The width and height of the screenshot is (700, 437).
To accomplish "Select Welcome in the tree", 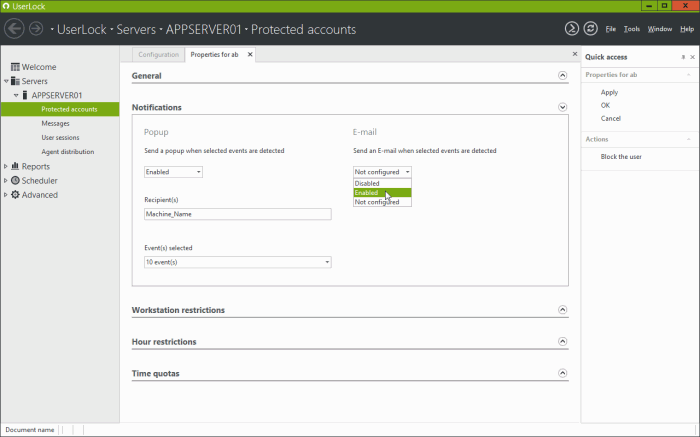I will [39, 67].
